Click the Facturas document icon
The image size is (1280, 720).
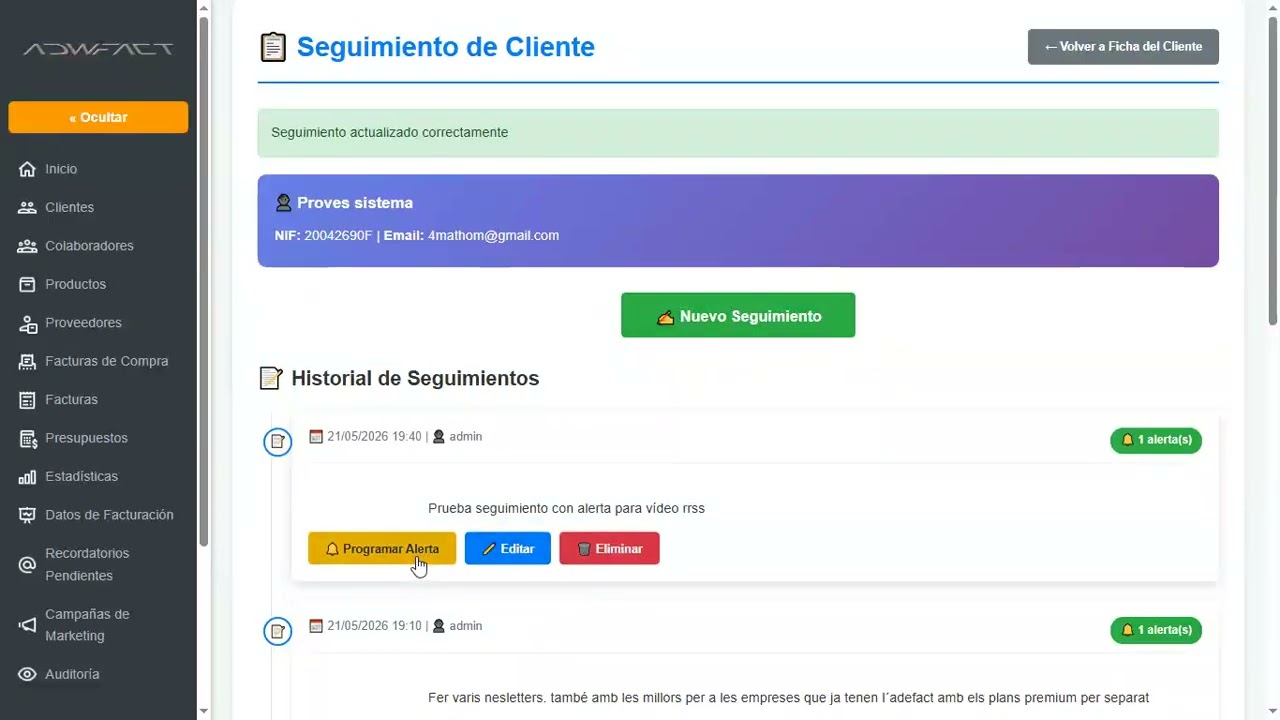coord(27,400)
